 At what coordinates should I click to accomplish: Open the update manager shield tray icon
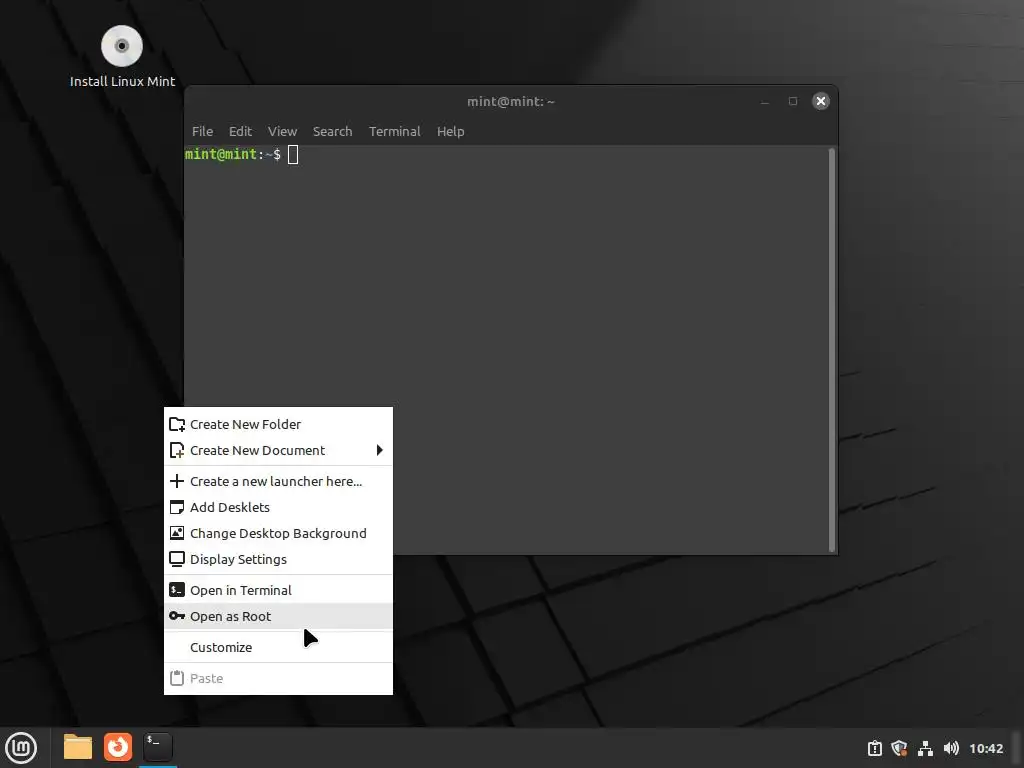point(899,748)
